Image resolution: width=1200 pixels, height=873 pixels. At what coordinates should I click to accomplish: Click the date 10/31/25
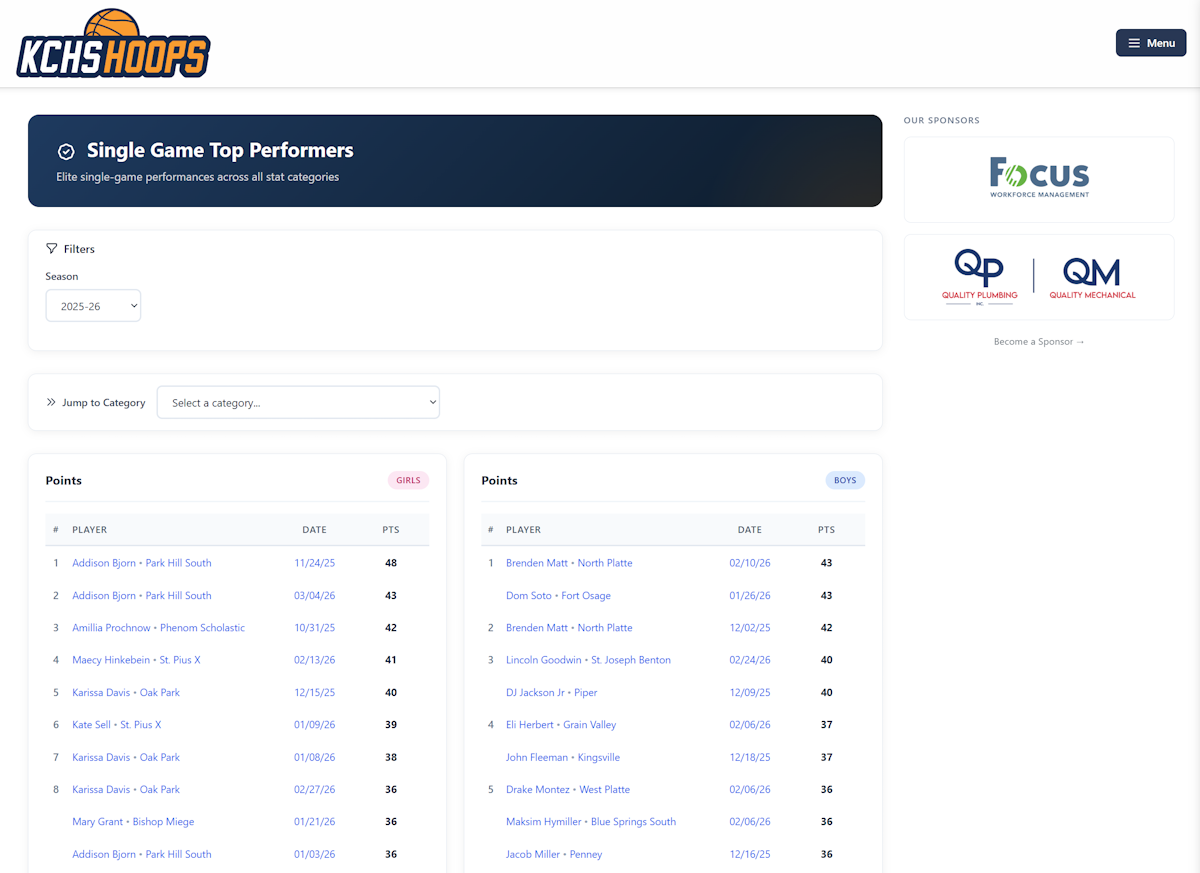click(314, 628)
